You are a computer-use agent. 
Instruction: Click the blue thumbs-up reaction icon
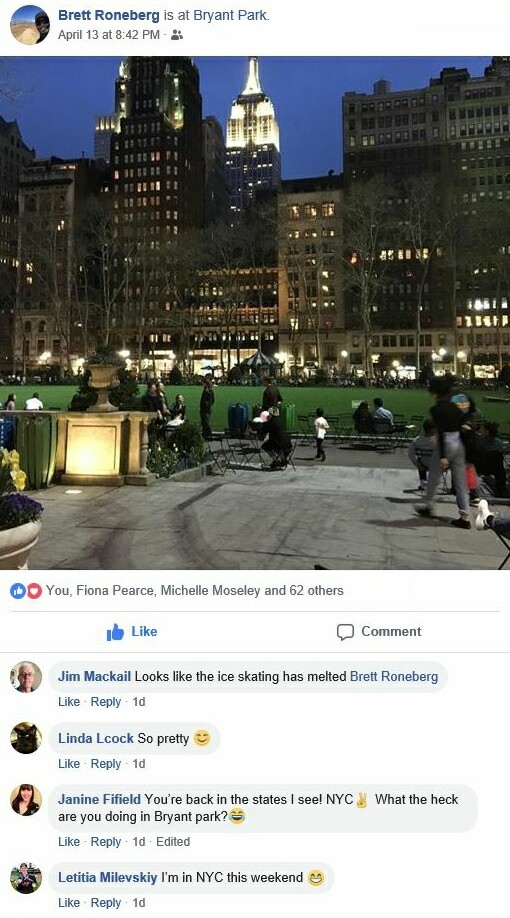[x=18, y=591]
